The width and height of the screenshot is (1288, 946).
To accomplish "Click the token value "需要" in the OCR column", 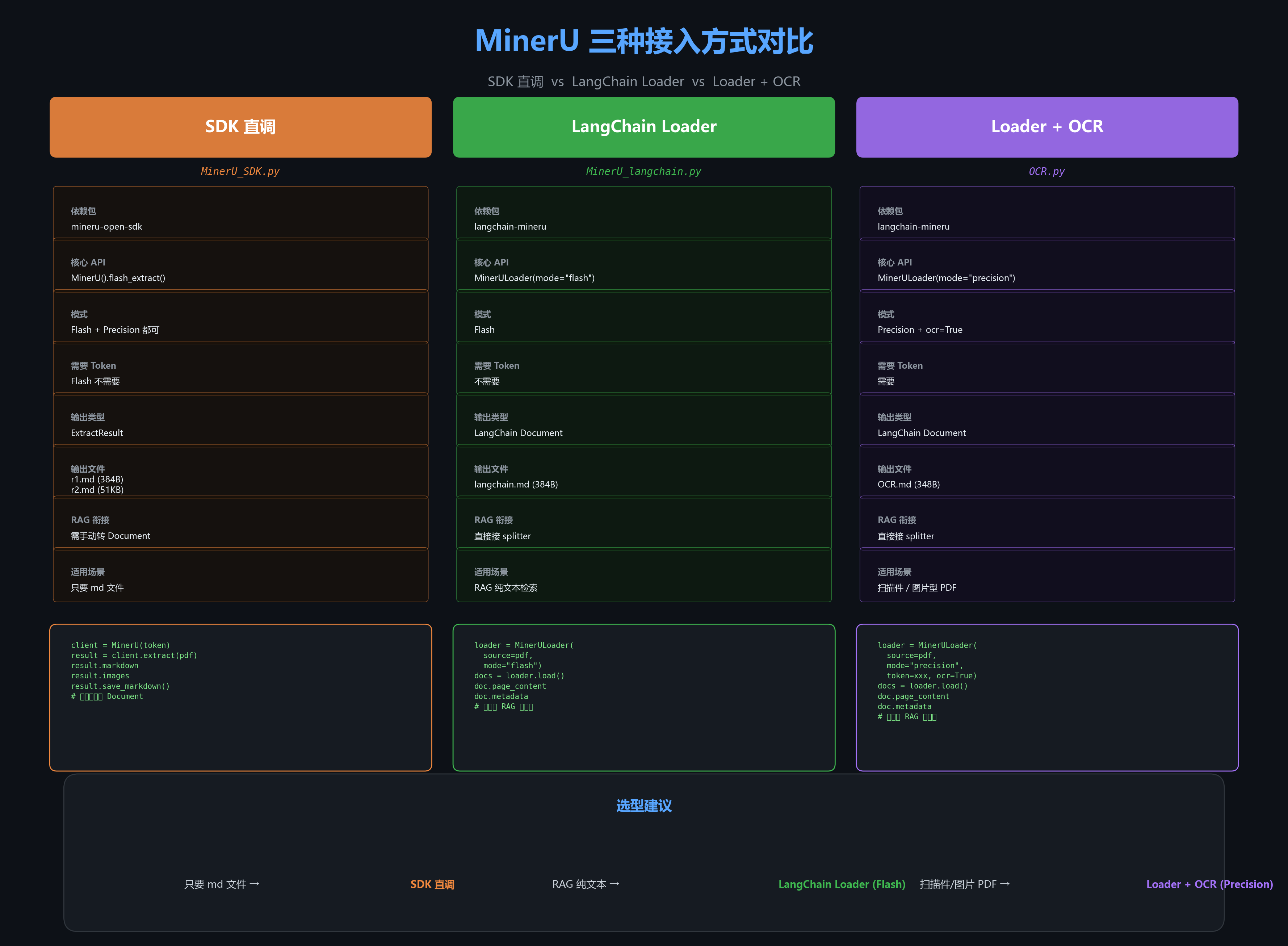I will pyautogui.click(x=886, y=381).
